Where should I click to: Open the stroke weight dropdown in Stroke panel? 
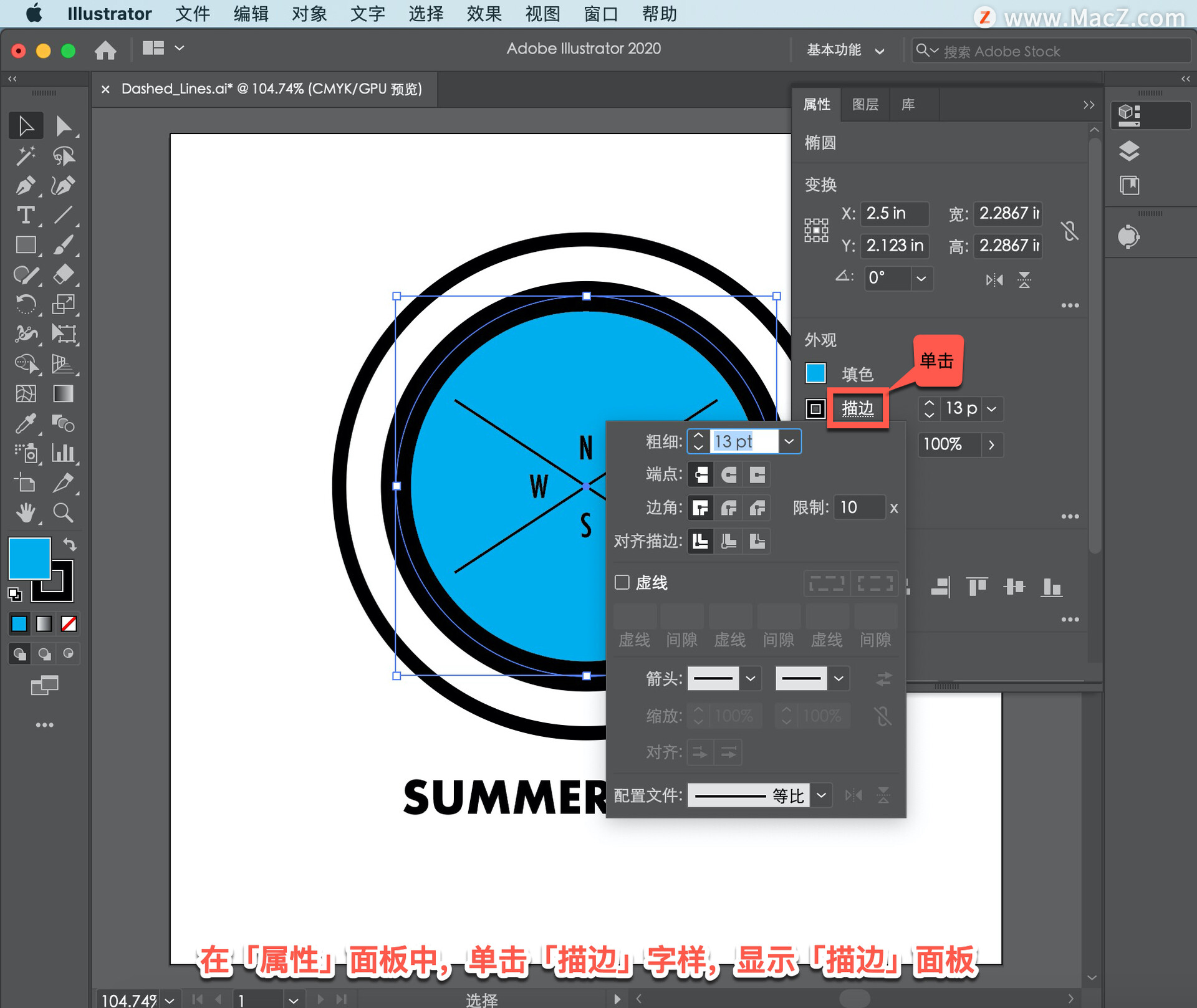[x=789, y=441]
